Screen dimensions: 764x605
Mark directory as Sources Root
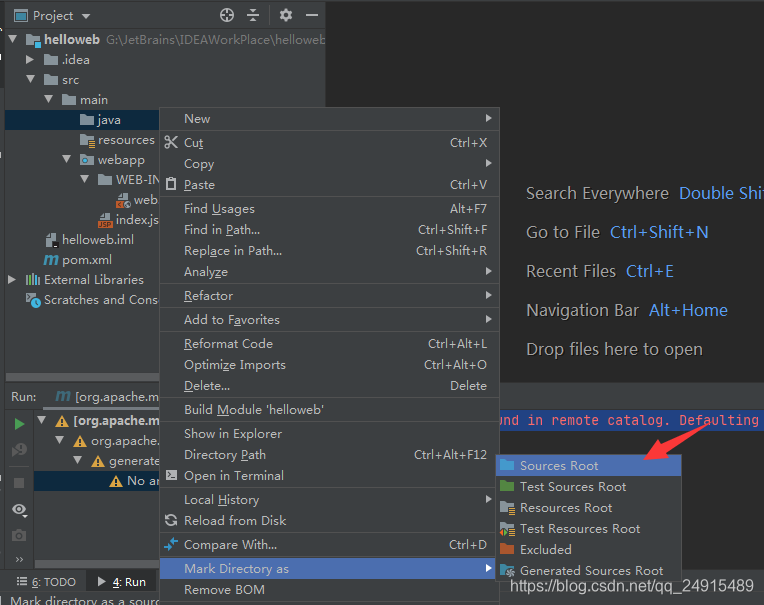pyautogui.click(x=588, y=466)
